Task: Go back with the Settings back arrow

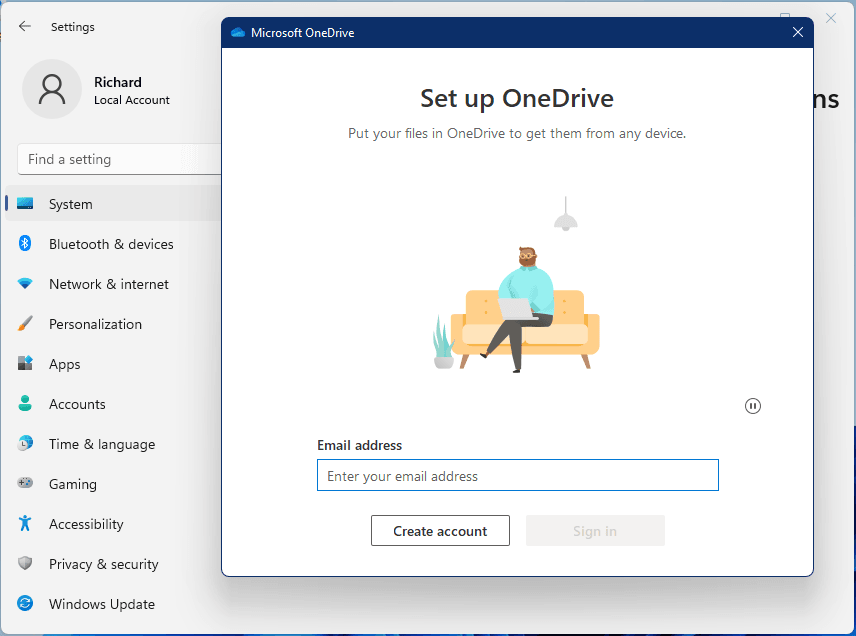Action: [x=25, y=26]
